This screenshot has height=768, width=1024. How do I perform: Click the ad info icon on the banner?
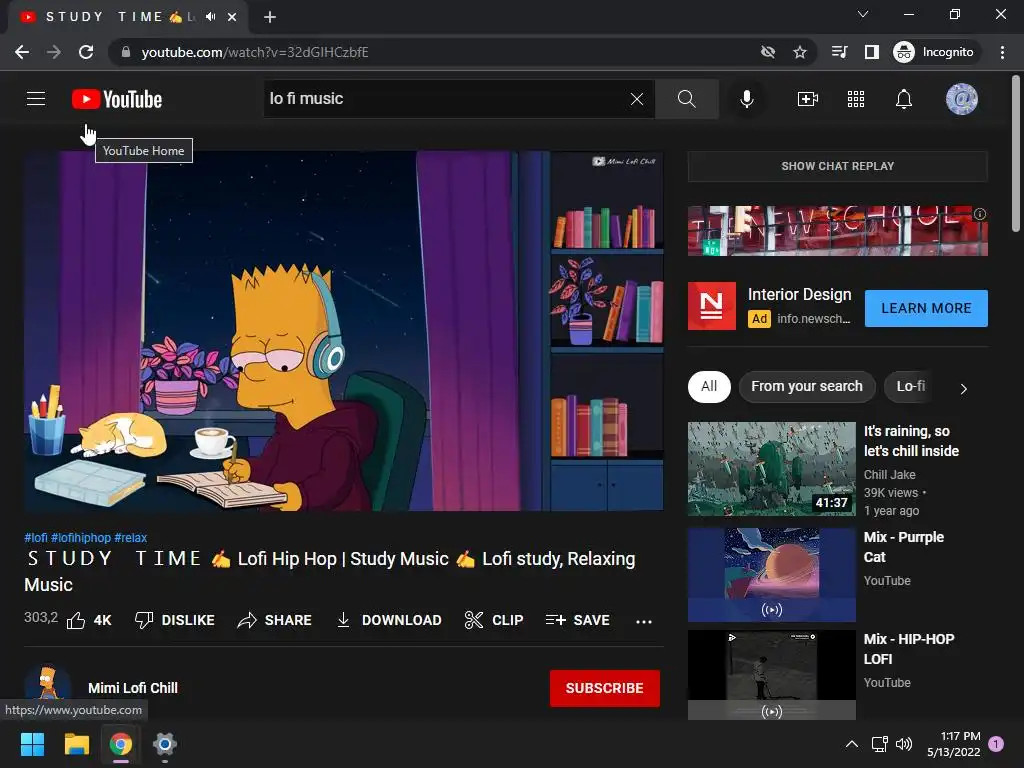[x=980, y=214]
